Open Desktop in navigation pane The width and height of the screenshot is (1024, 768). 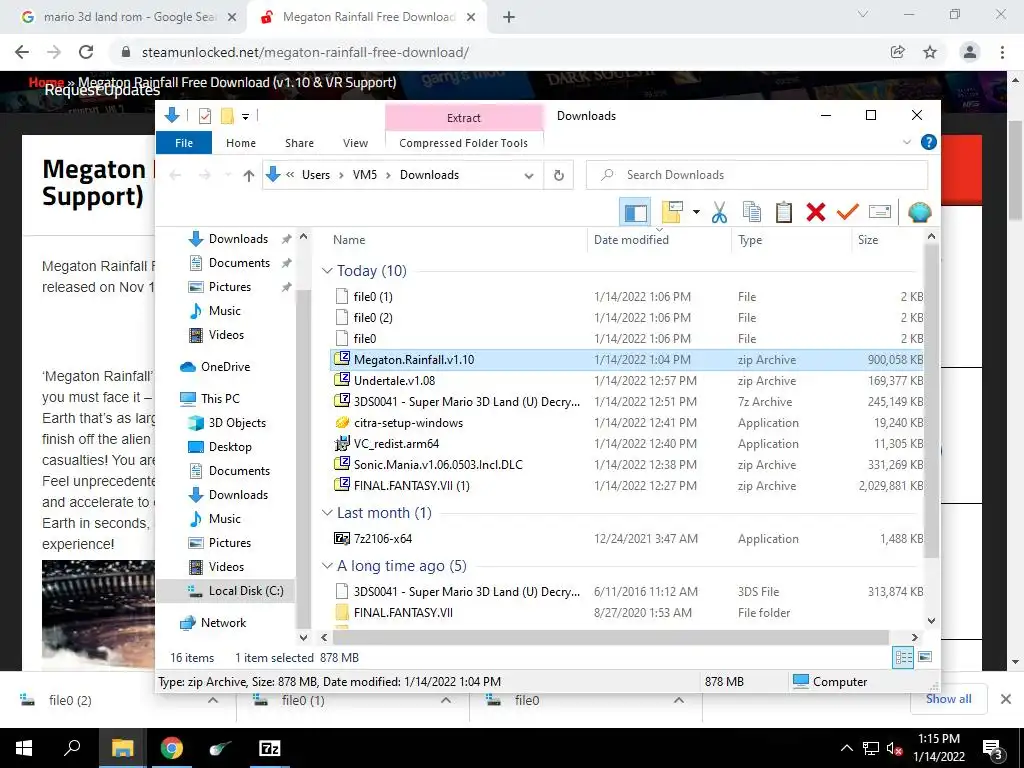pyautogui.click(x=229, y=447)
